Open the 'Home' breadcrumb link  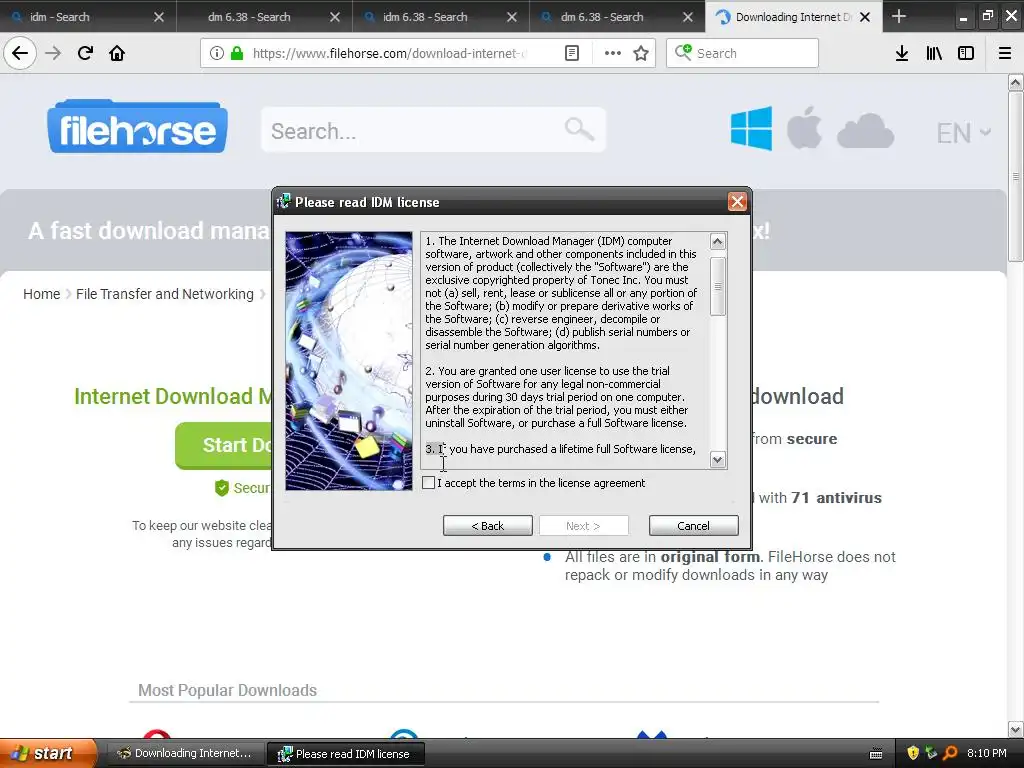tap(41, 294)
